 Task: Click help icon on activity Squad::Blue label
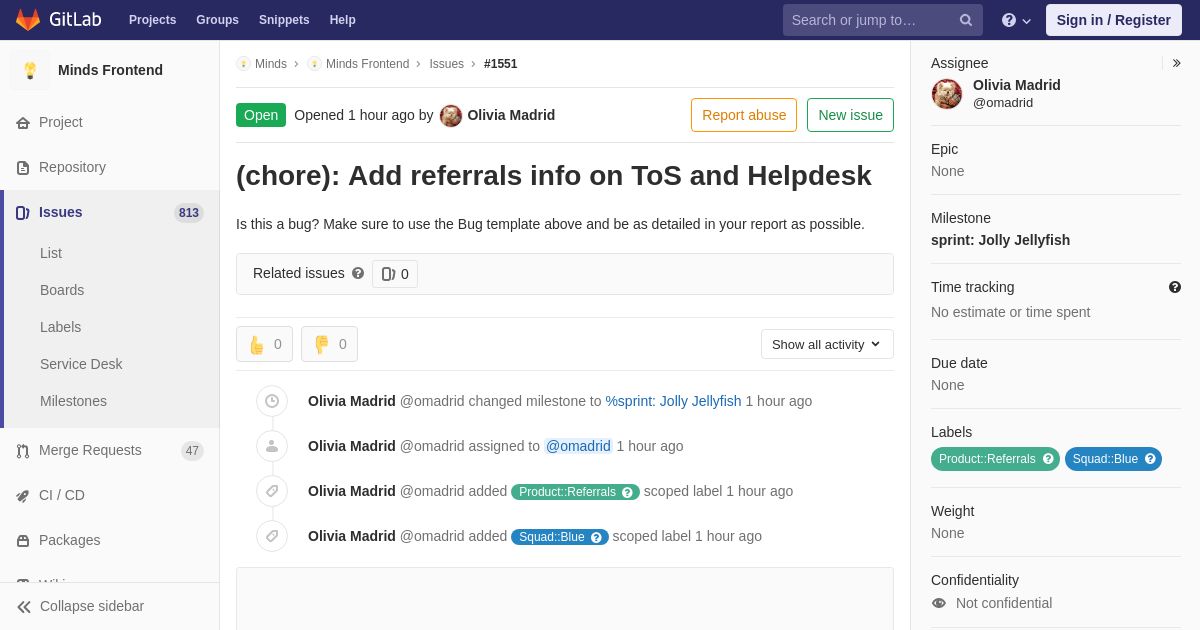(596, 537)
